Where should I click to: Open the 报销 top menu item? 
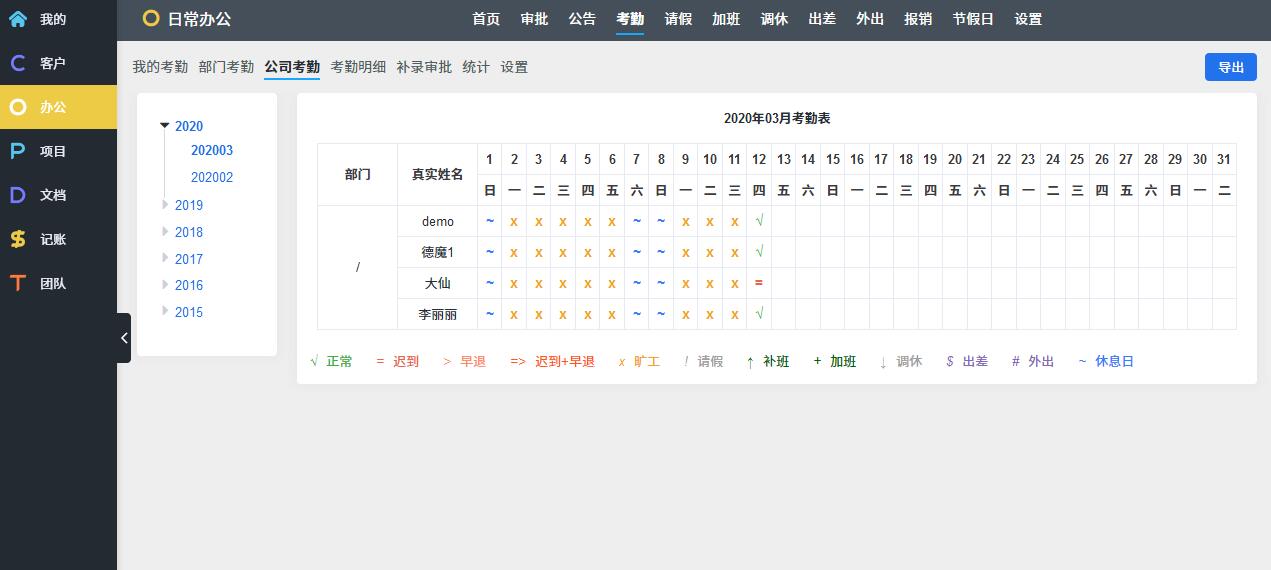918,19
